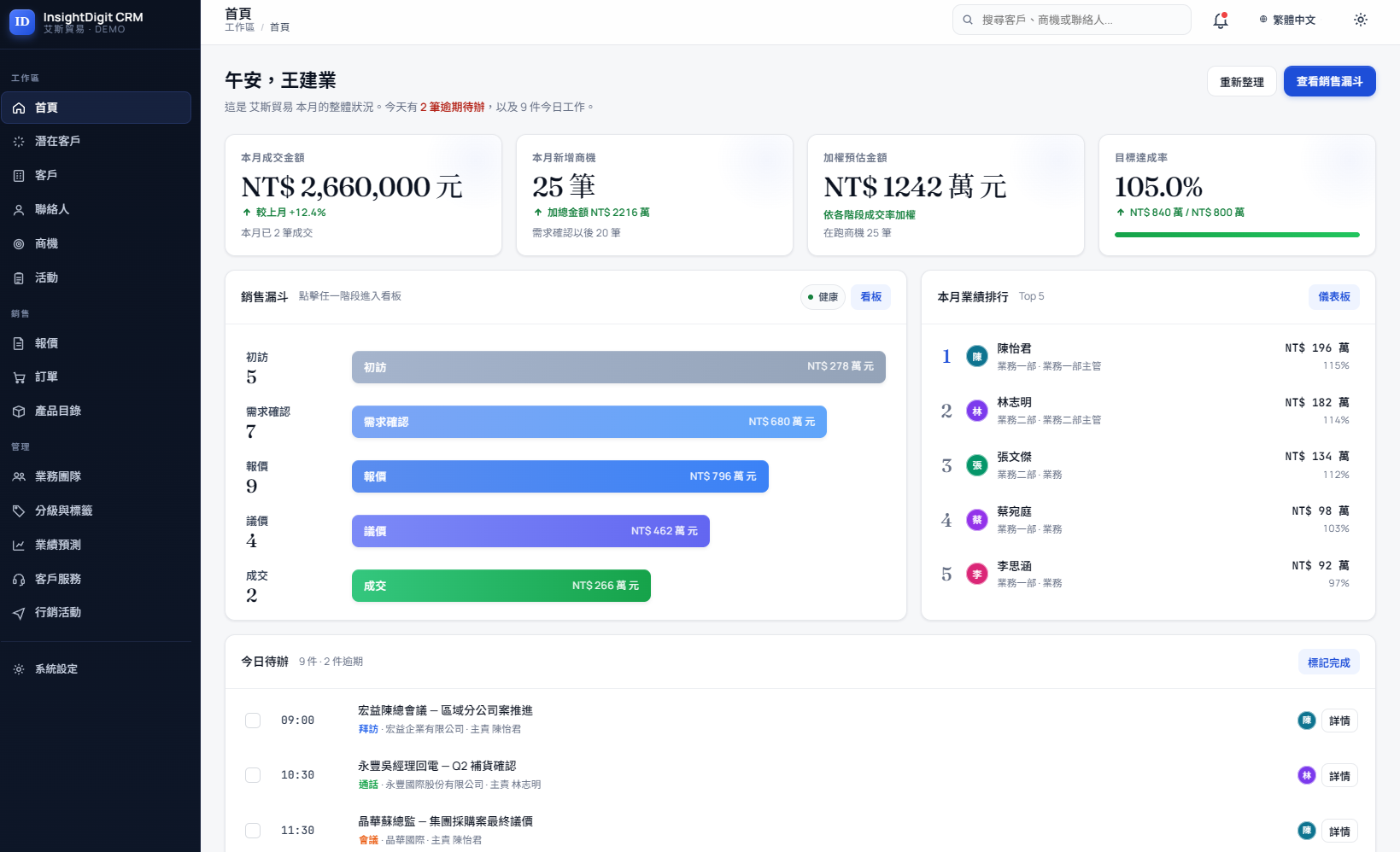Click 陳怡君's avatar on 09:00 task row
1400x852 pixels.
[x=1307, y=721]
